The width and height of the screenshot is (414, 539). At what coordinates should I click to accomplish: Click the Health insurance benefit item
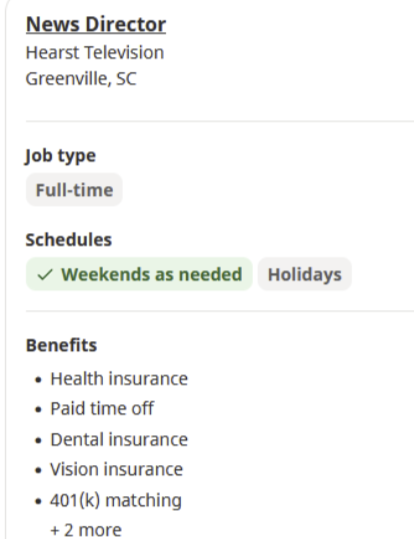tap(119, 378)
